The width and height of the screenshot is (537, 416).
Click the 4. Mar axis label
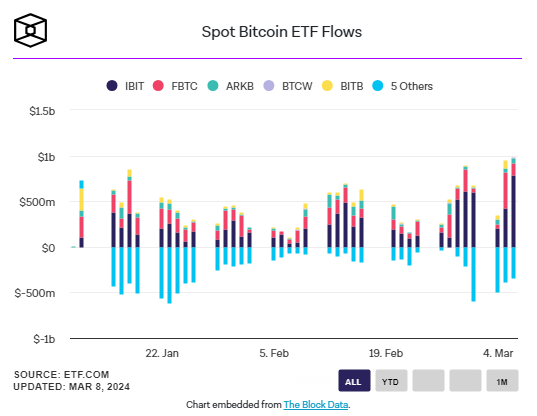pyautogui.click(x=498, y=353)
